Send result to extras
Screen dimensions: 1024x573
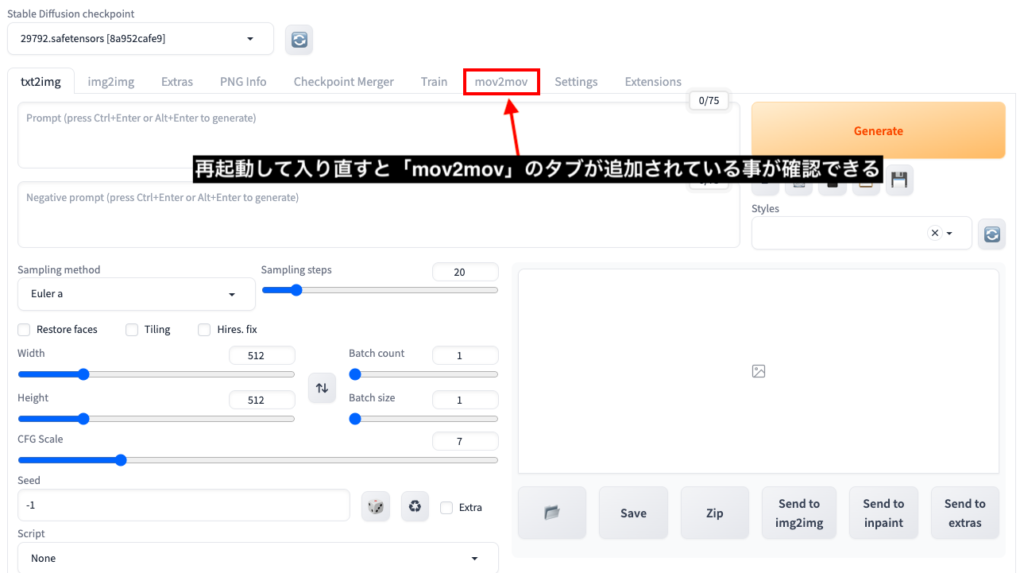coord(965,513)
